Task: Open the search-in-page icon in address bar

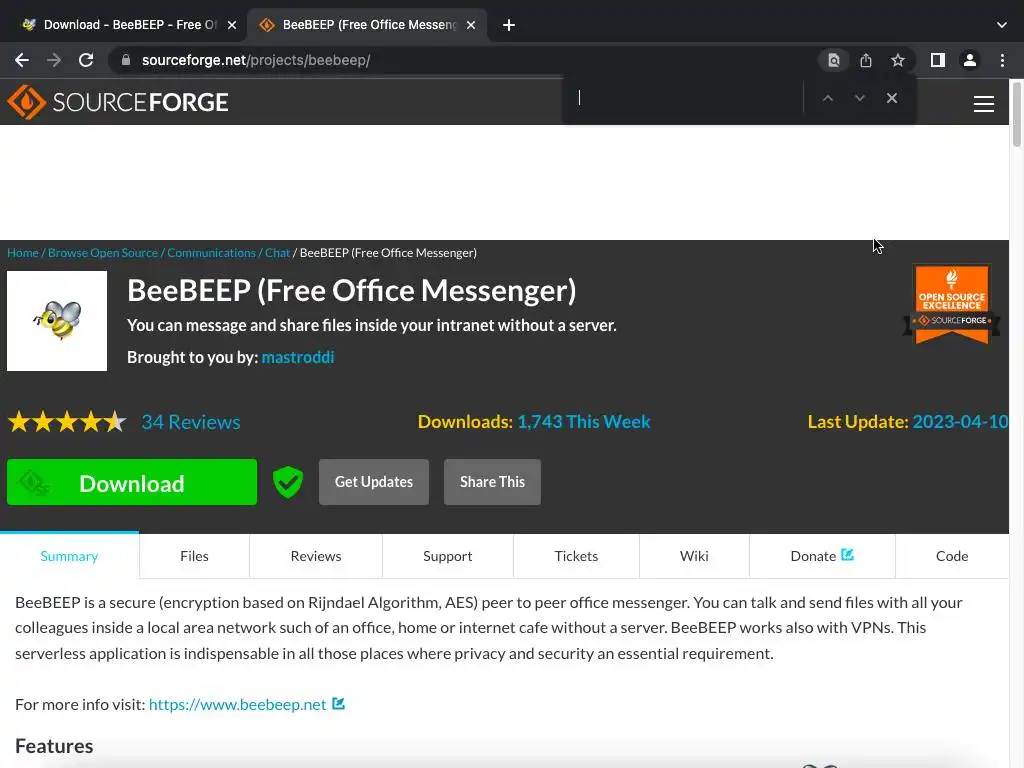Action: point(834,60)
